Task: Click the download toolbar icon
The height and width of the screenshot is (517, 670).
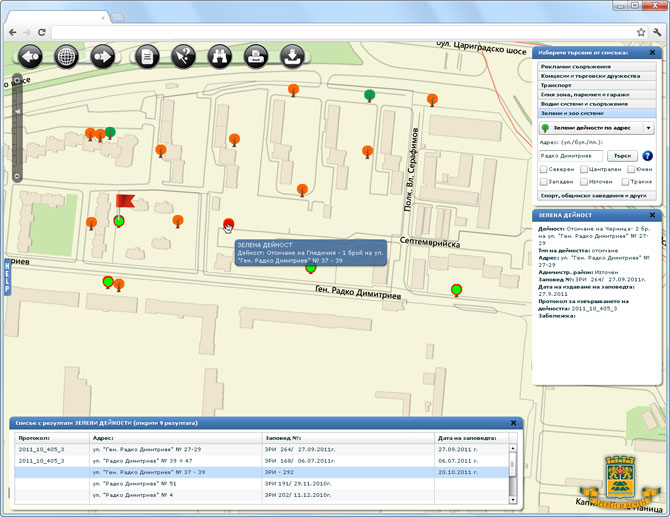Action: (x=293, y=56)
